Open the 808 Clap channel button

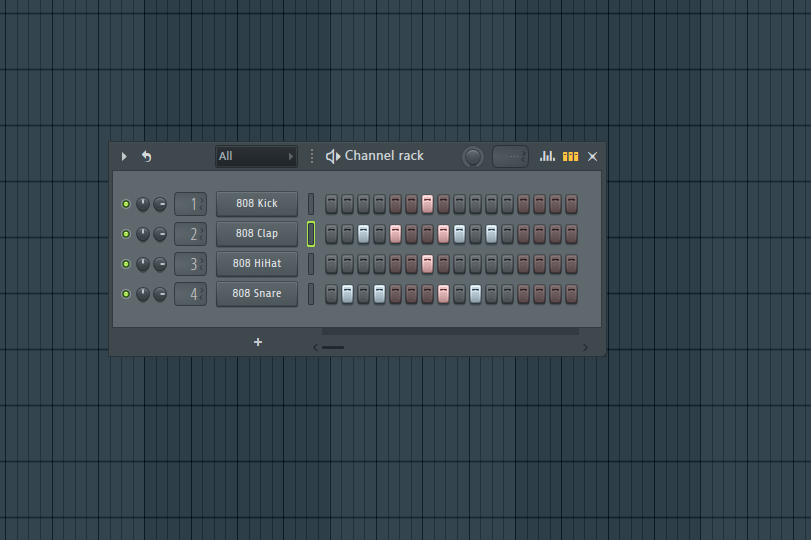coord(257,234)
